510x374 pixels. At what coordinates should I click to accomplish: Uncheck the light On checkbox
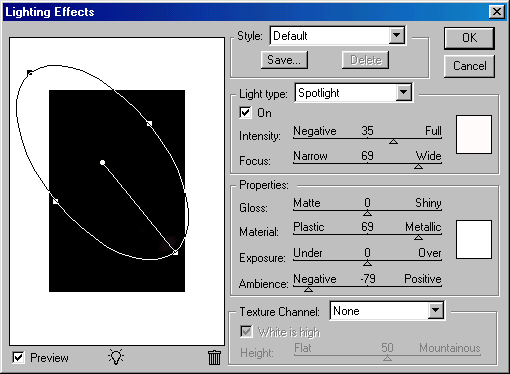point(245,112)
